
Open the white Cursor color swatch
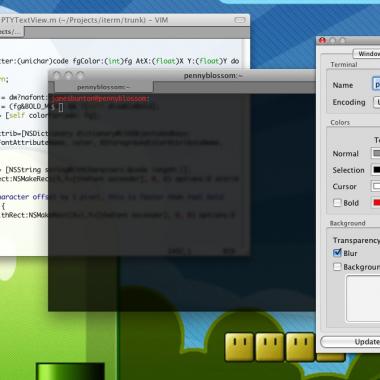376,186
